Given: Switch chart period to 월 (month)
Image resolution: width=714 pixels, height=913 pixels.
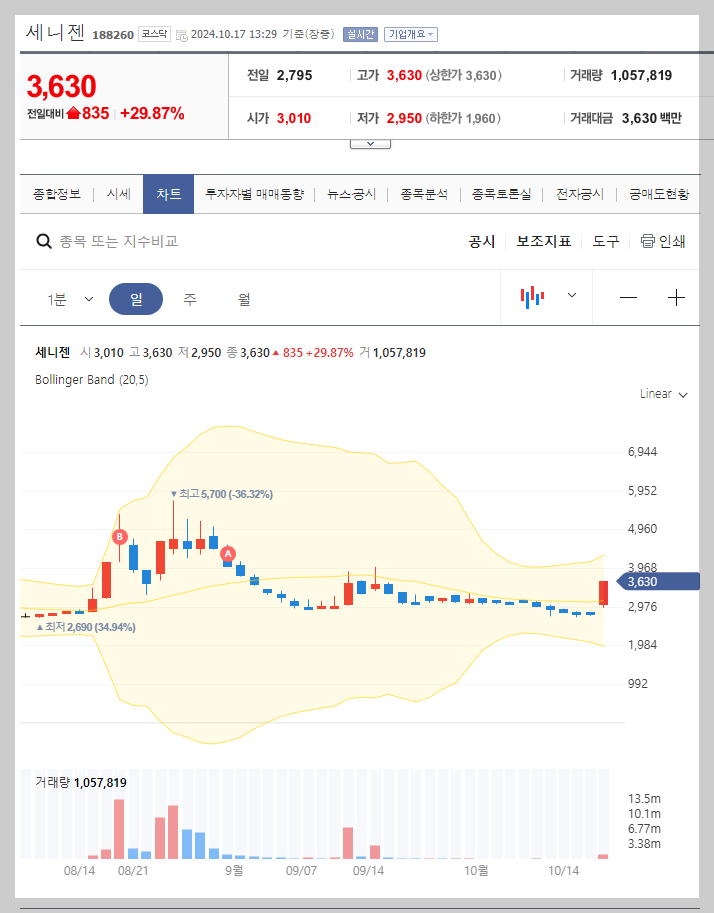Looking at the screenshot, I should point(241,298).
